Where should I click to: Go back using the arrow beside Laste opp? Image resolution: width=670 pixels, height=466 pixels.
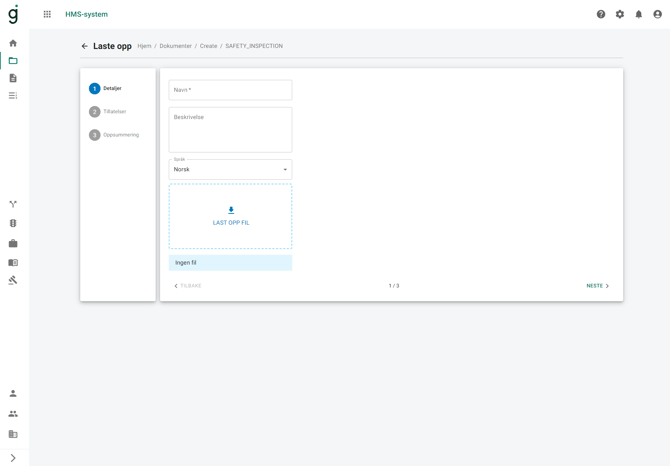(x=85, y=46)
